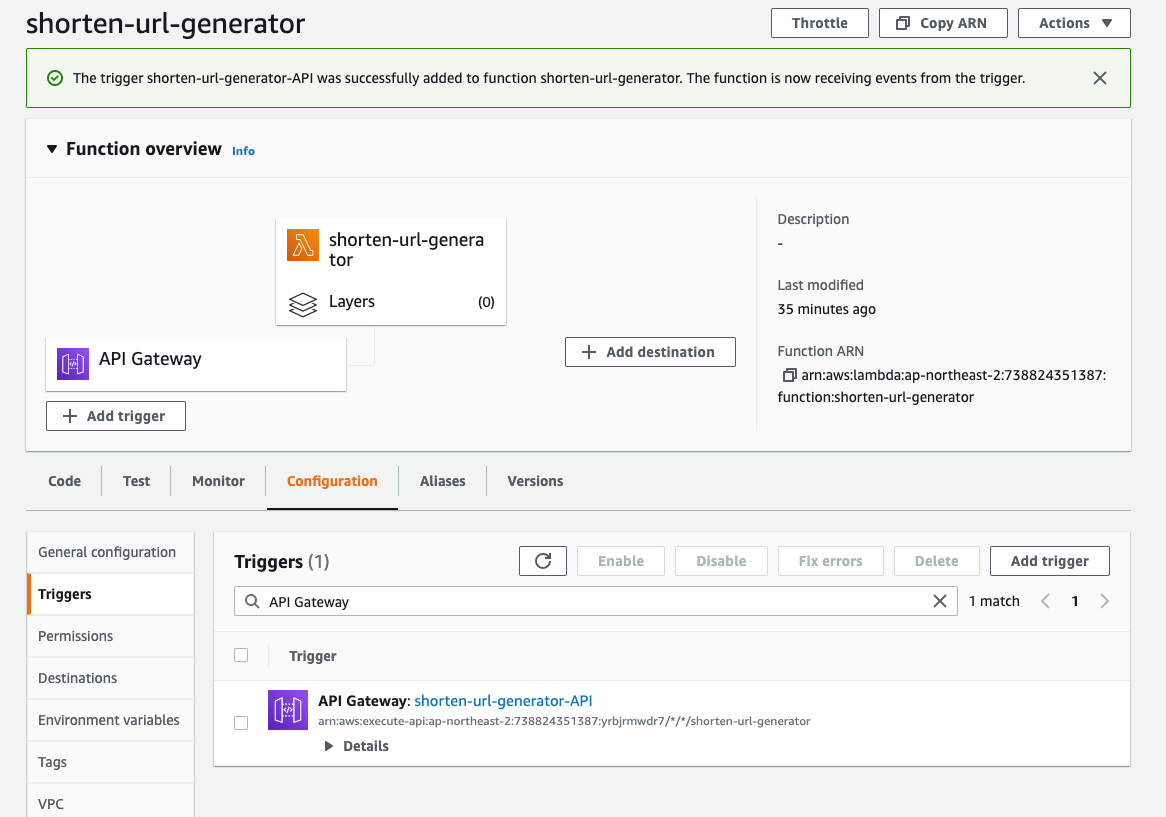Image resolution: width=1166 pixels, height=817 pixels.
Task: Click the Add destination button
Action: (x=650, y=352)
